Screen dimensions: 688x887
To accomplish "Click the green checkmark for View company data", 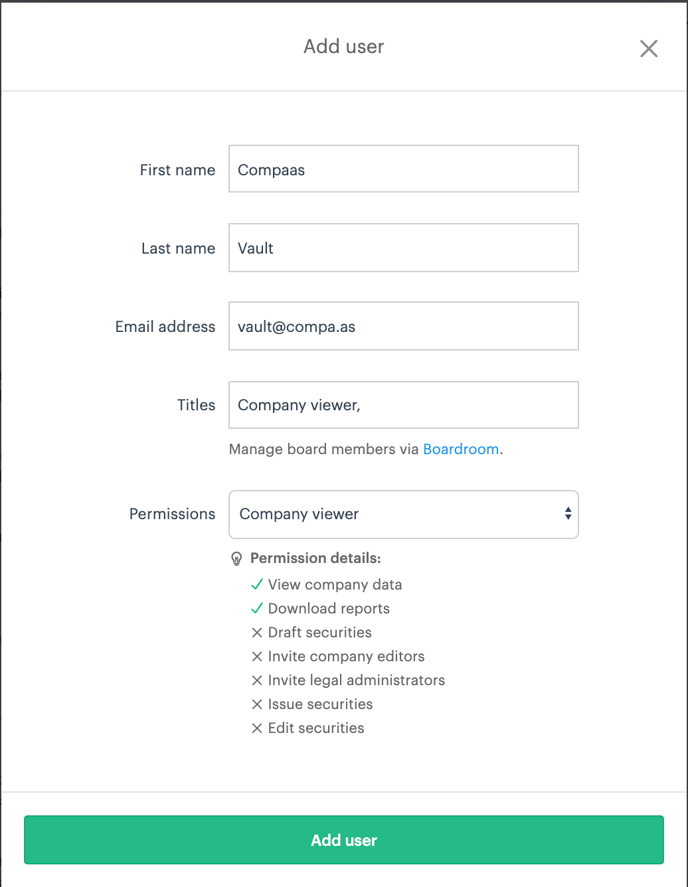I will pos(257,584).
